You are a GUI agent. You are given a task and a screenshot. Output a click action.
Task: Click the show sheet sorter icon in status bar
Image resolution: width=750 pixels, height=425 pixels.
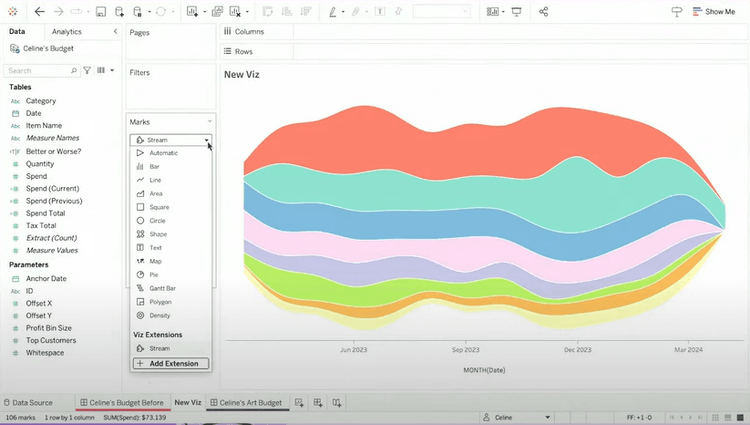point(716,417)
